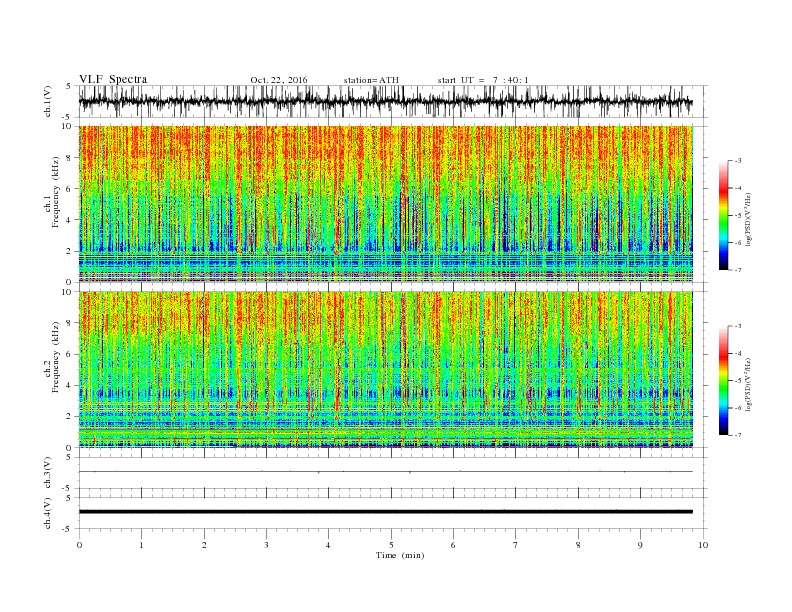Click the "-6" tick on lower colorbar
Viewport: 792px width, 612px height.
pyautogui.click(x=738, y=408)
